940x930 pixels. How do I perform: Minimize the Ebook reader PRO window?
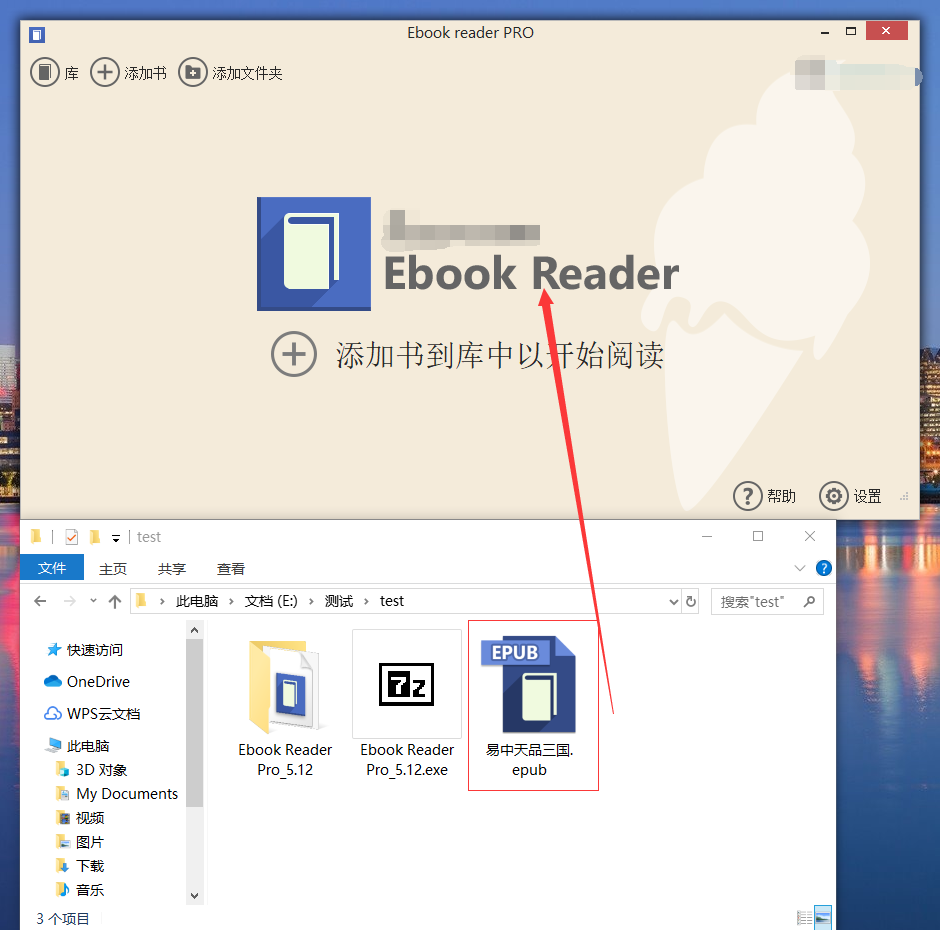[825, 32]
